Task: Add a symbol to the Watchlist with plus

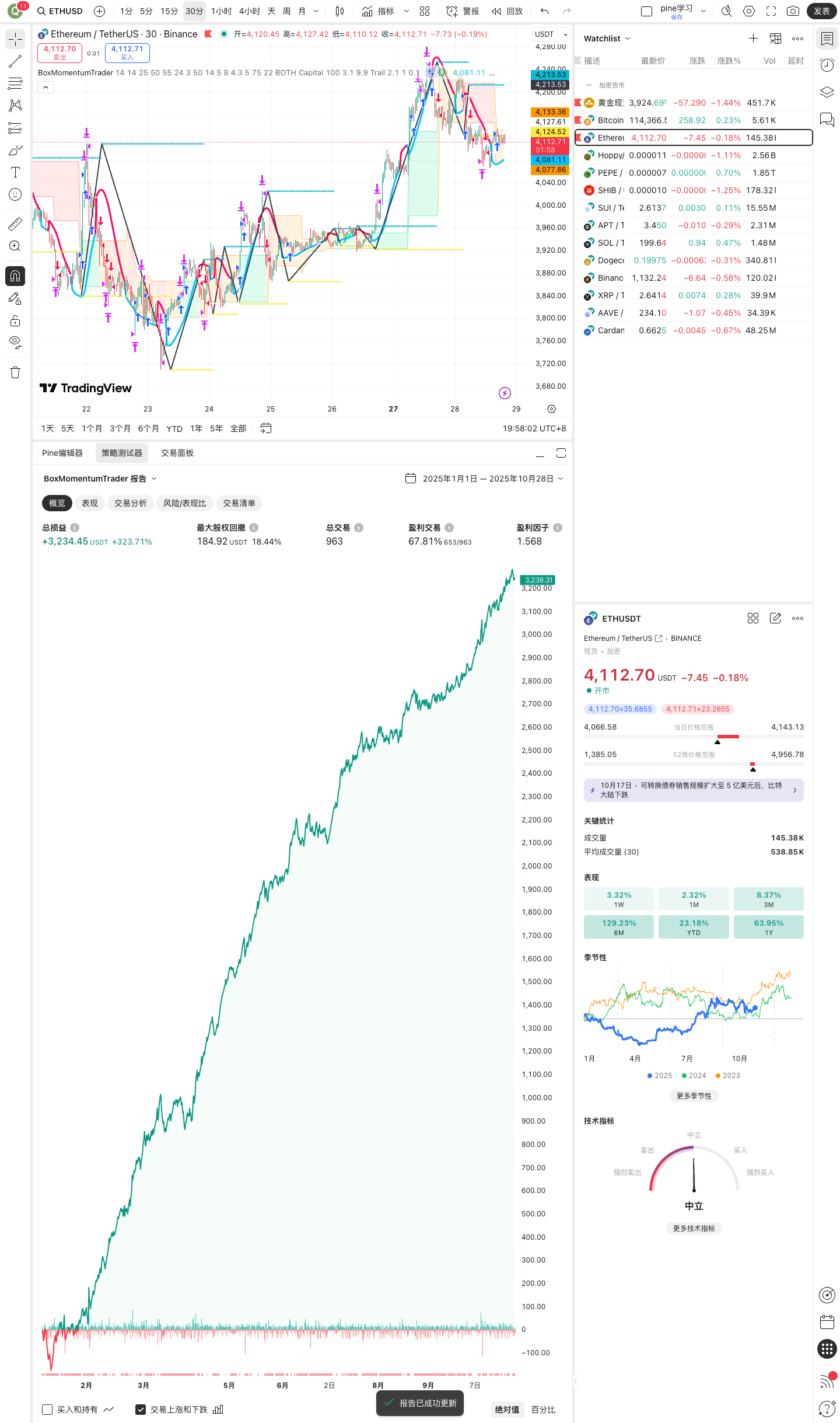Action: [x=753, y=39]
